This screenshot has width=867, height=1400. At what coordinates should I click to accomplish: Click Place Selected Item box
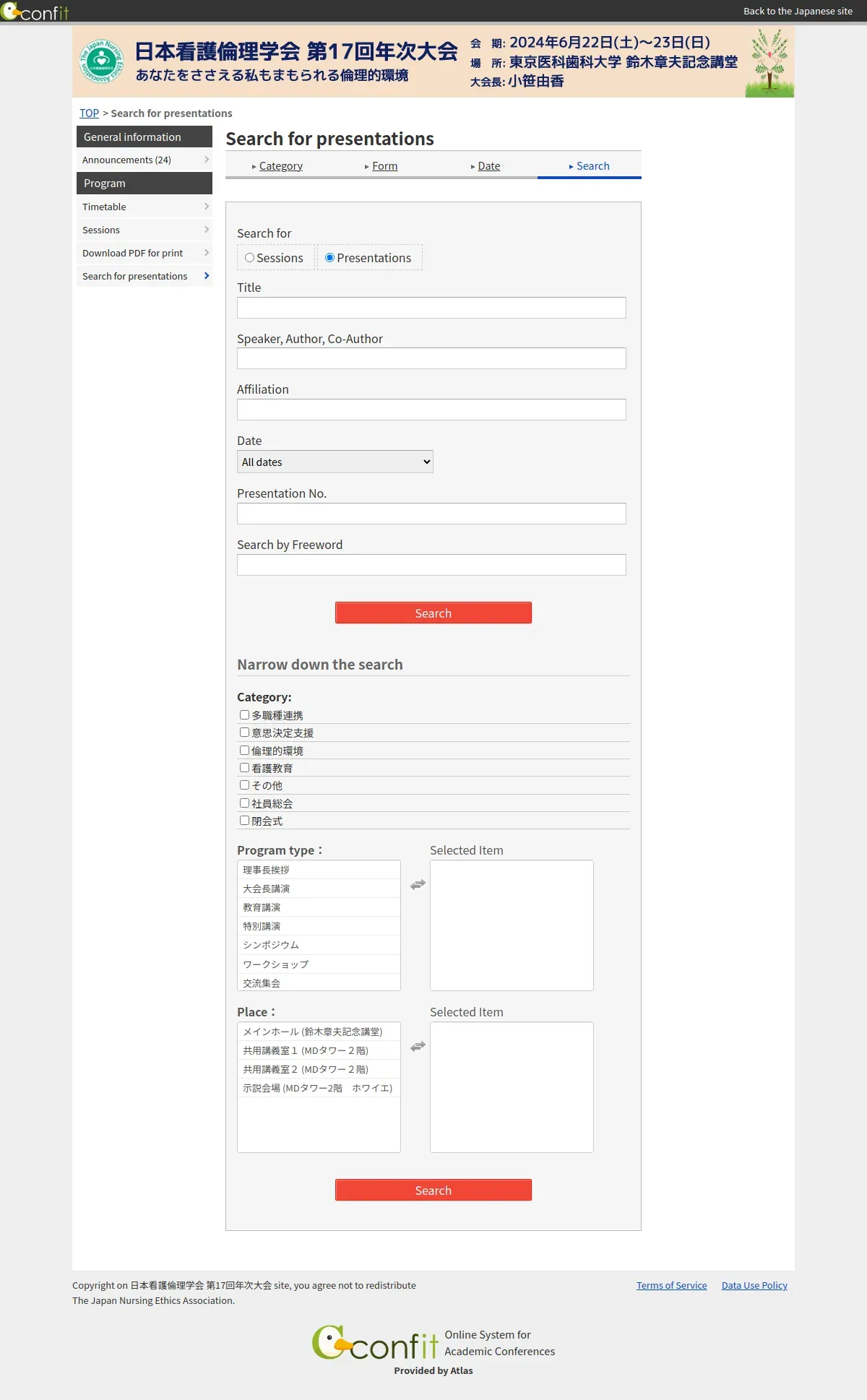click(512, 1087)
